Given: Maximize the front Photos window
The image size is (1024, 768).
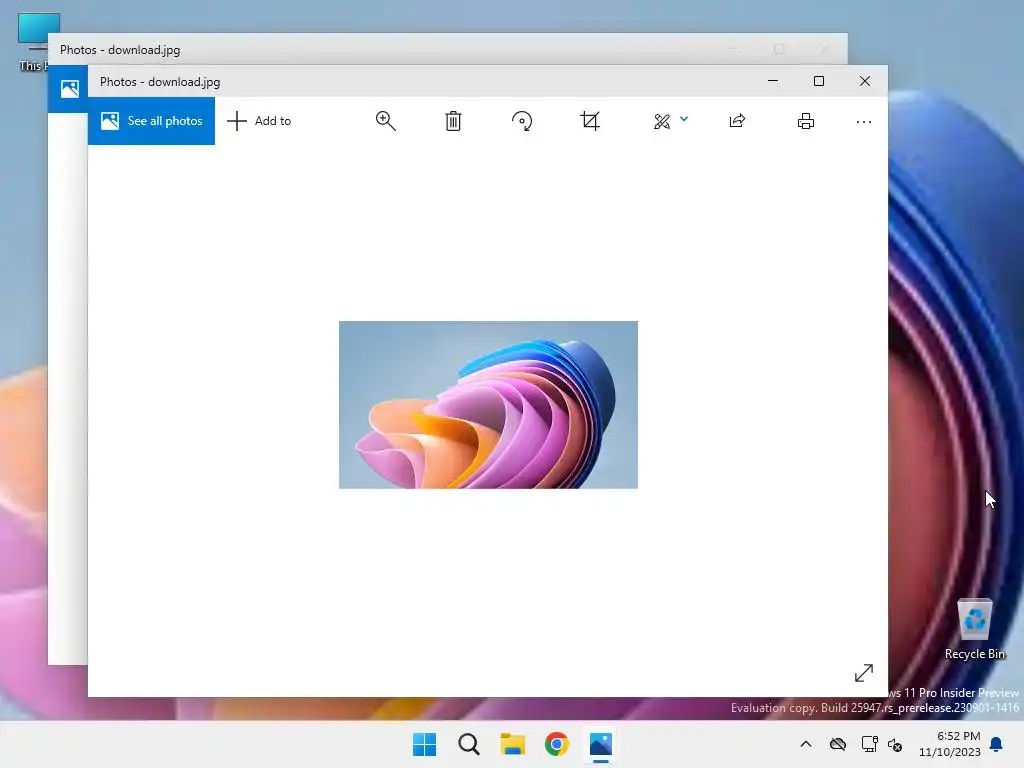Looking at the screenshot, I should point(819,81).
